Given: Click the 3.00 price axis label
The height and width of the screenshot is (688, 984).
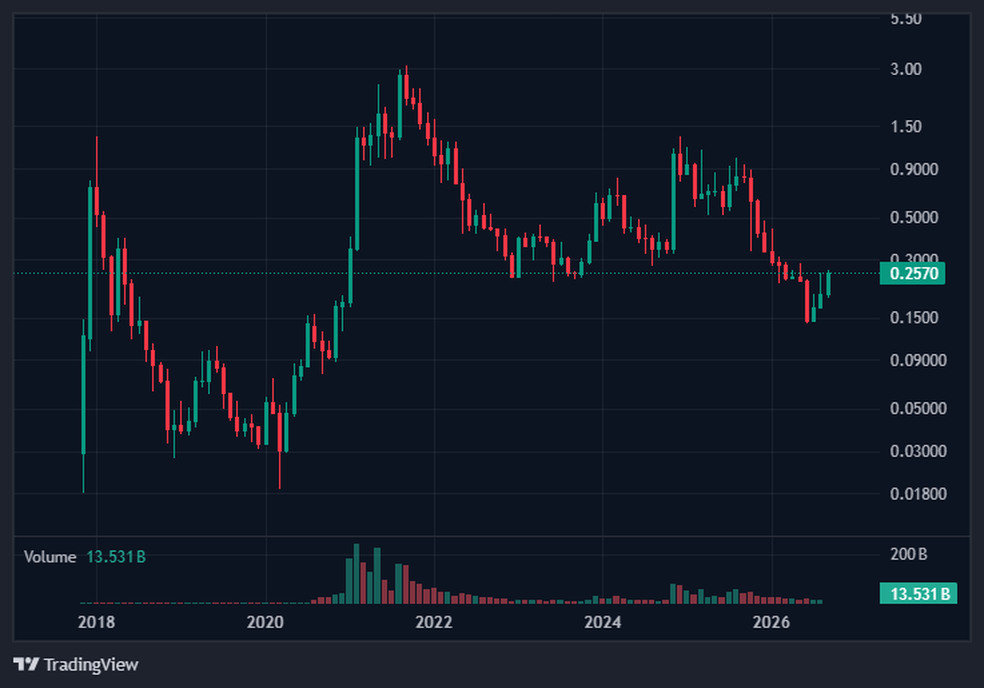Looking at the screenshot, I should (906, 69).
